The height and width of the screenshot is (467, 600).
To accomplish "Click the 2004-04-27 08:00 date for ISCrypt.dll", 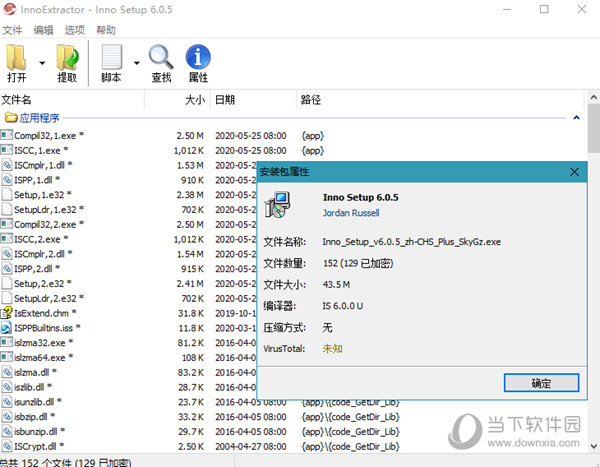I will coord(251,446).
